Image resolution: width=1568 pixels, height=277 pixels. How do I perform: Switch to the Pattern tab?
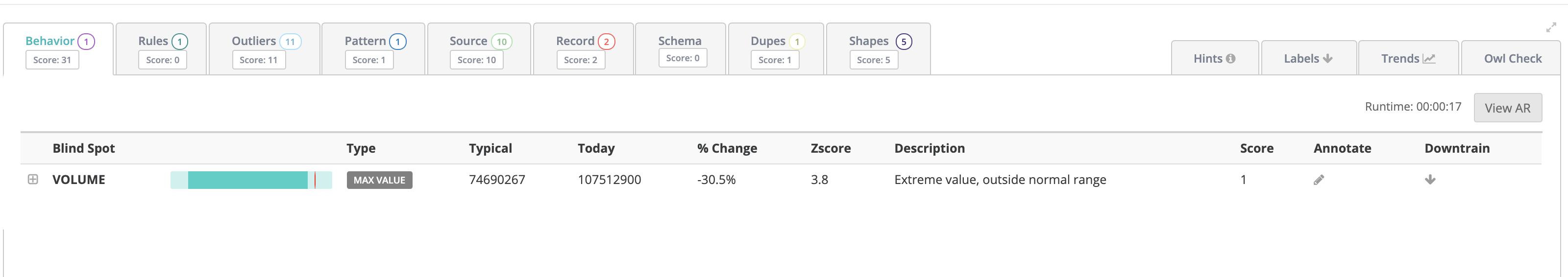pyautogui.click(x=365, y=41)
